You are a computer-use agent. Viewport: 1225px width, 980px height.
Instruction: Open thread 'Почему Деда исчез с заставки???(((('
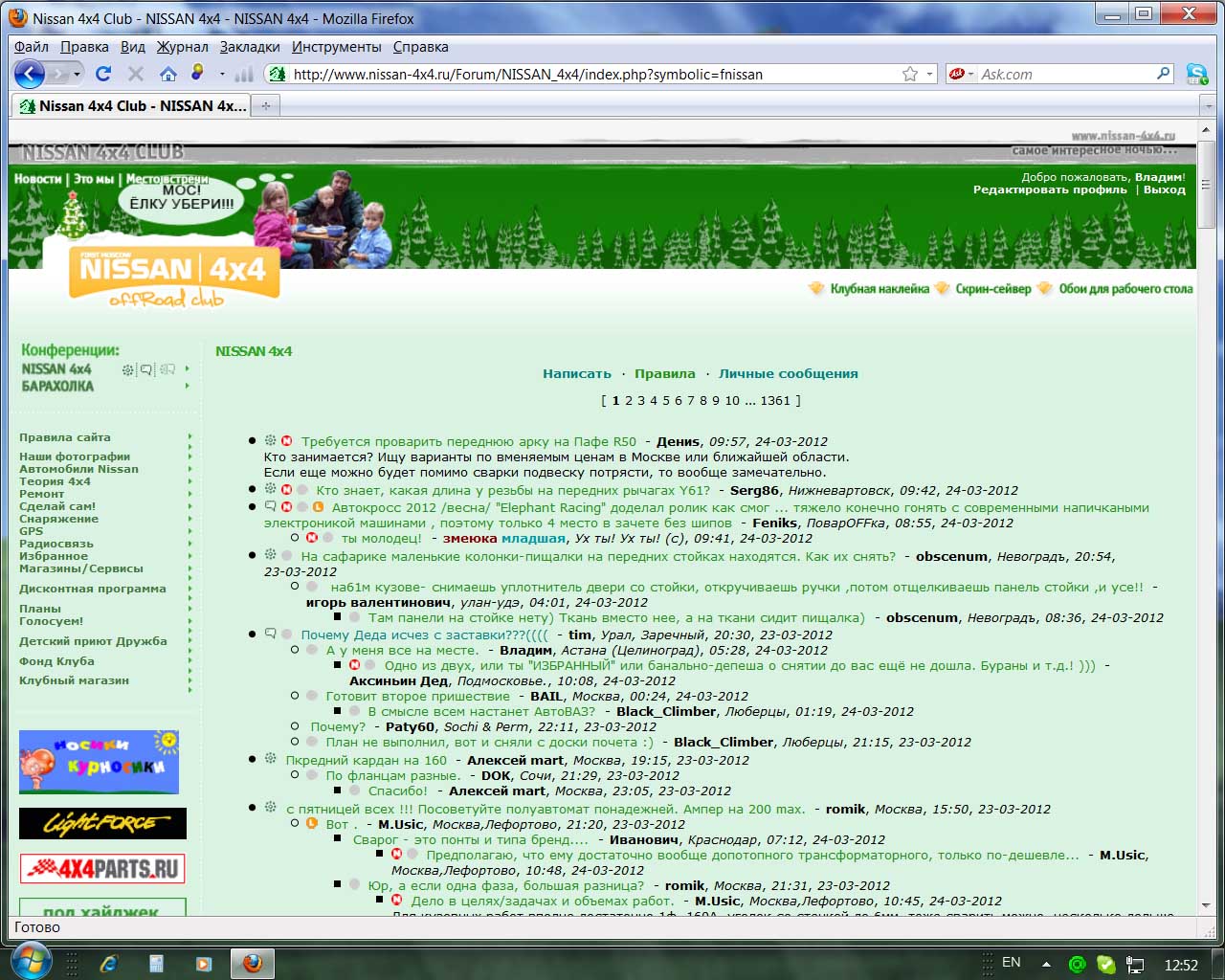click(x=425, y=635)
